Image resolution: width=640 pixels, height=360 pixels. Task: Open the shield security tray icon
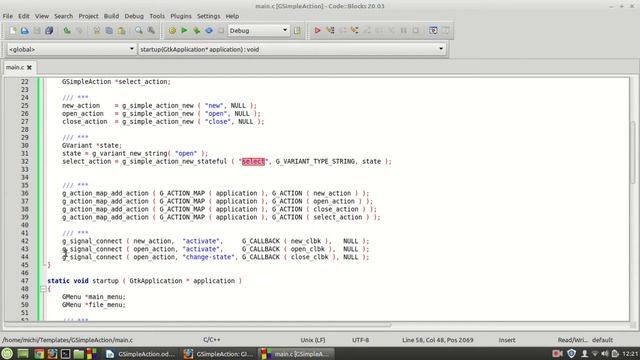(571, 354)
